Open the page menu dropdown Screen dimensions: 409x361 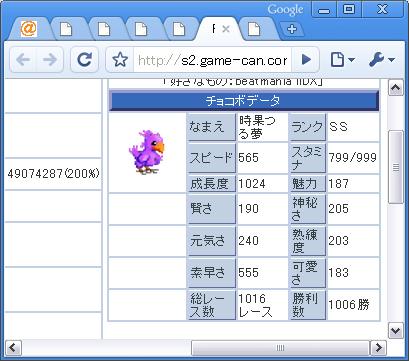[x=343, y=60]
